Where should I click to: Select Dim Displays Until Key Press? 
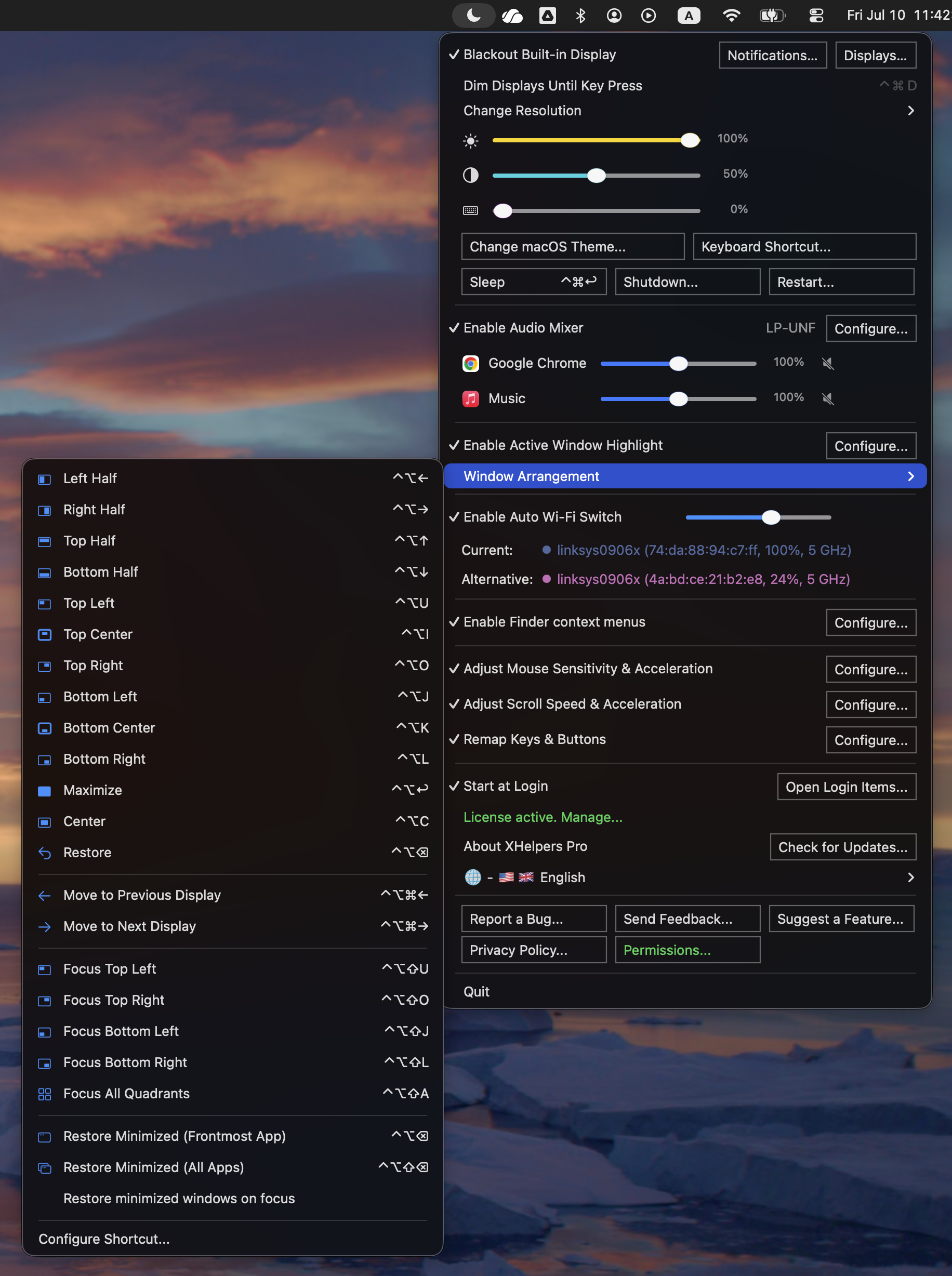pos(686,85)
